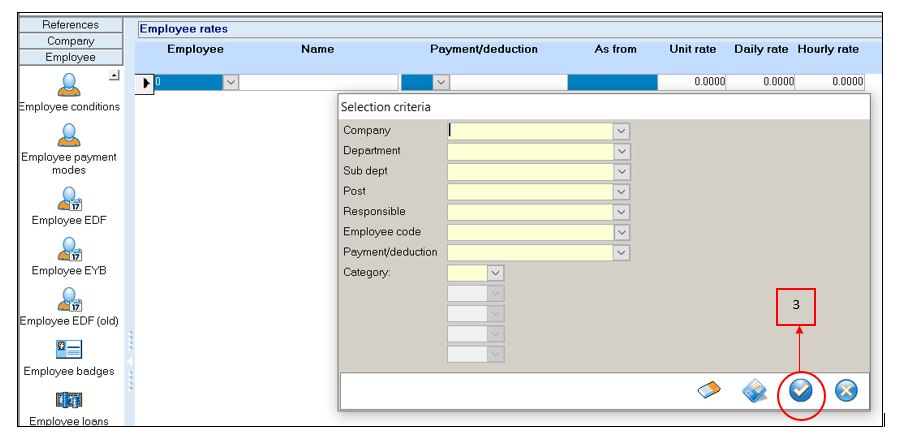Expand the Department dropdown

pos(621,151)
